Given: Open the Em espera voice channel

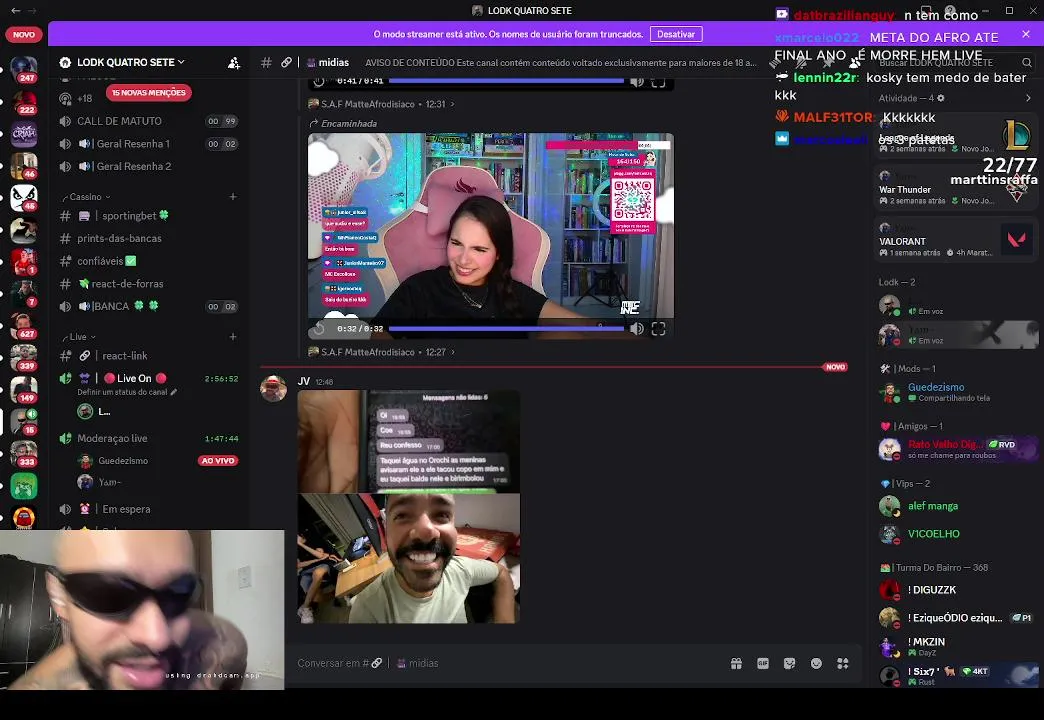Looking at the screenshot, I should coord(148,509).
